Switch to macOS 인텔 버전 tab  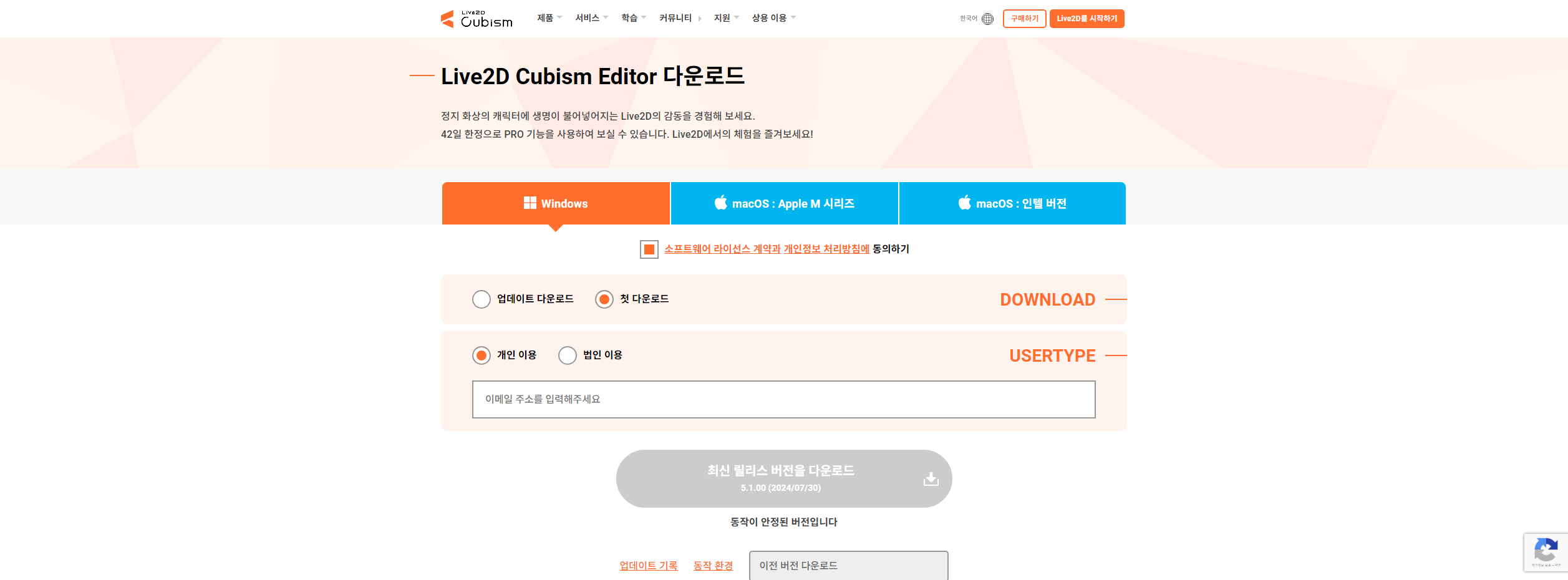pos(1013,203)
